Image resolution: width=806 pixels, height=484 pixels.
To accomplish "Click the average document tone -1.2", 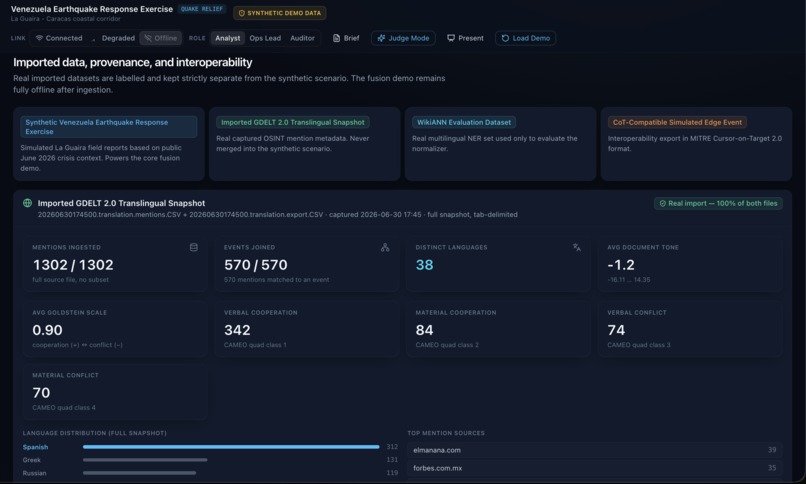I will [x=621, y=265].
